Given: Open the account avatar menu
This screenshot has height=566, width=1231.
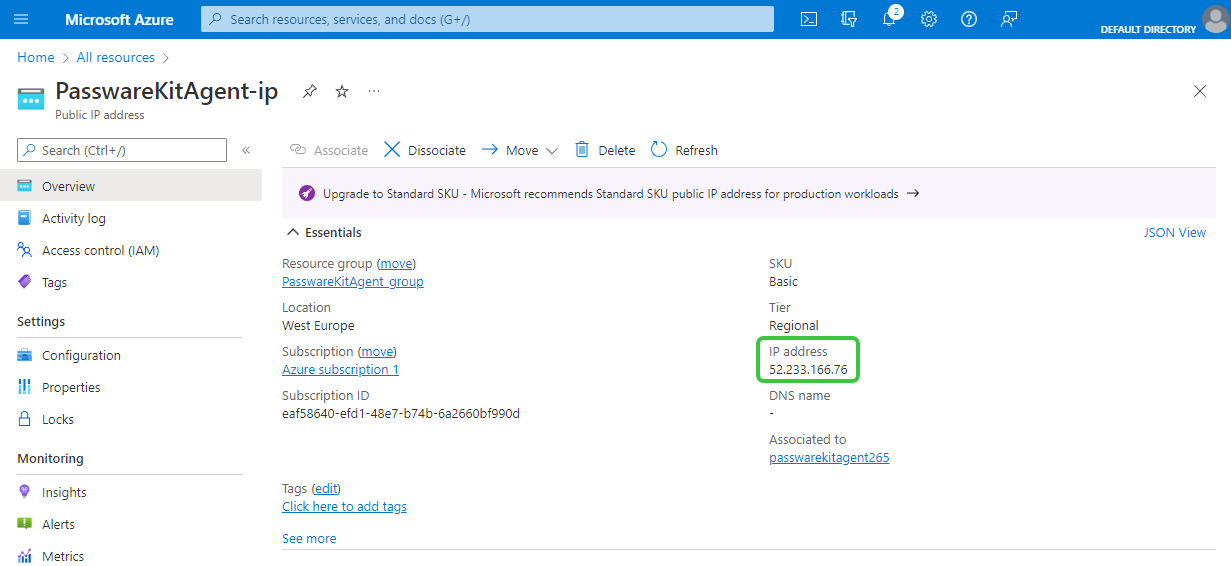Looking at the screenshot, I should 1214,19.
